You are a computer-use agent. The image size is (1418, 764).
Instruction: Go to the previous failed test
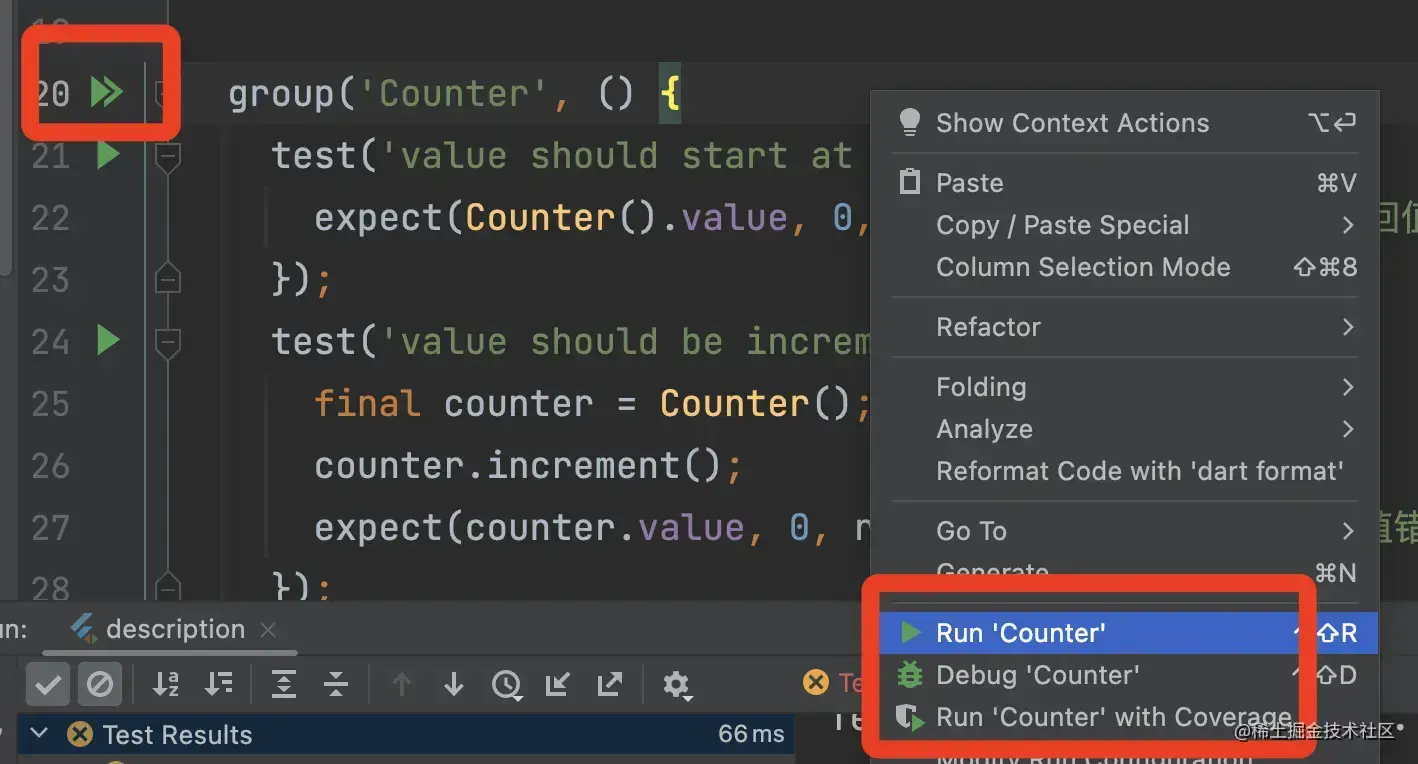(402, 685)
